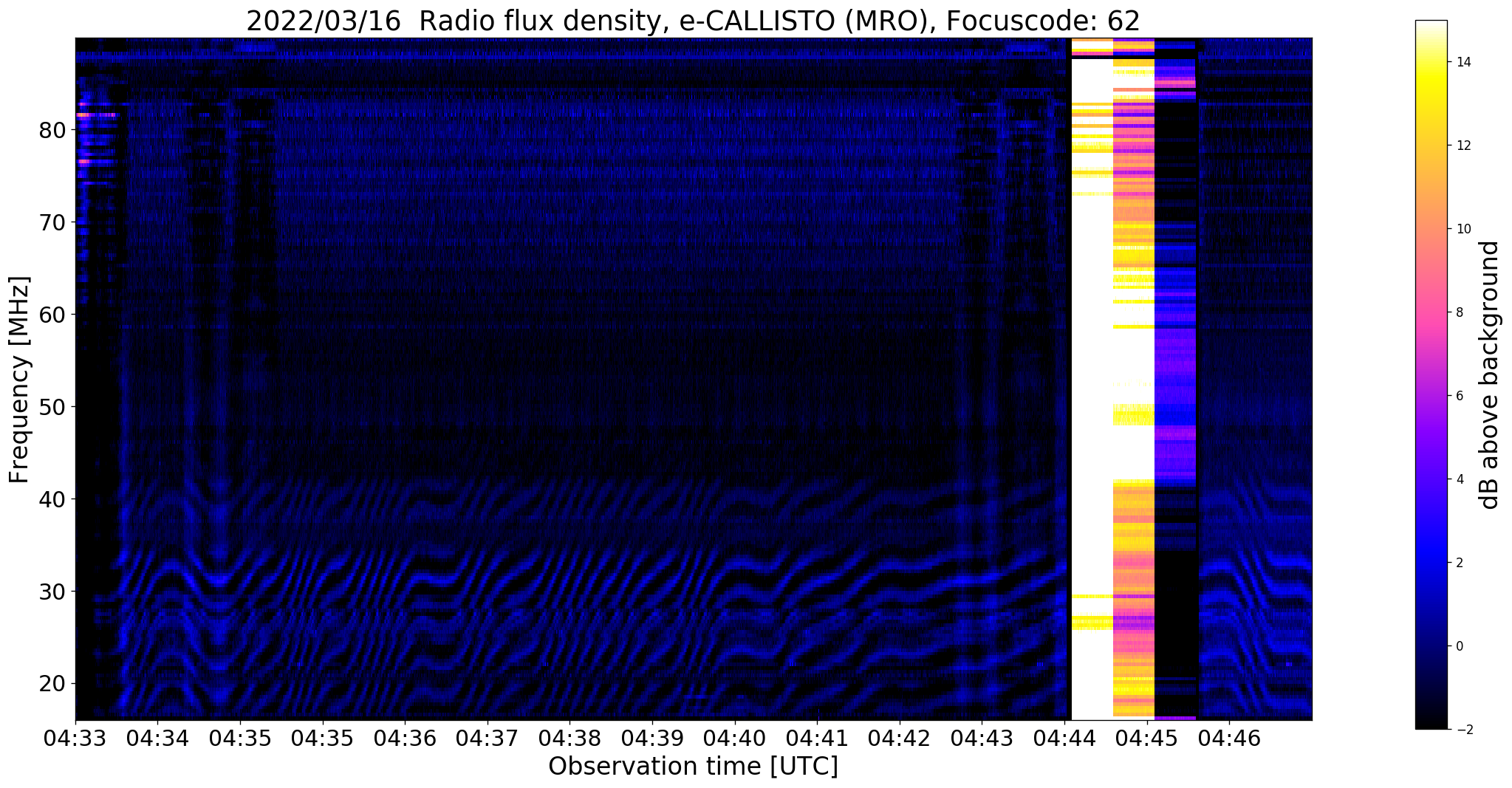Click the 70 MHz tick label
Viewport: 1512px width, 788px height.
click(53, 223)
